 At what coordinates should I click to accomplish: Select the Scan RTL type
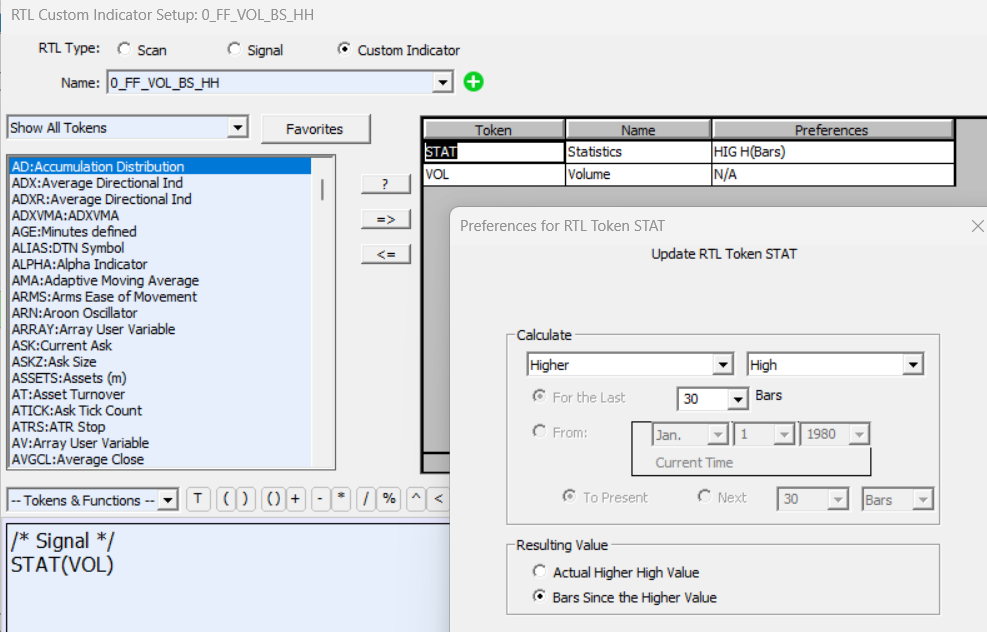point(124,49)
